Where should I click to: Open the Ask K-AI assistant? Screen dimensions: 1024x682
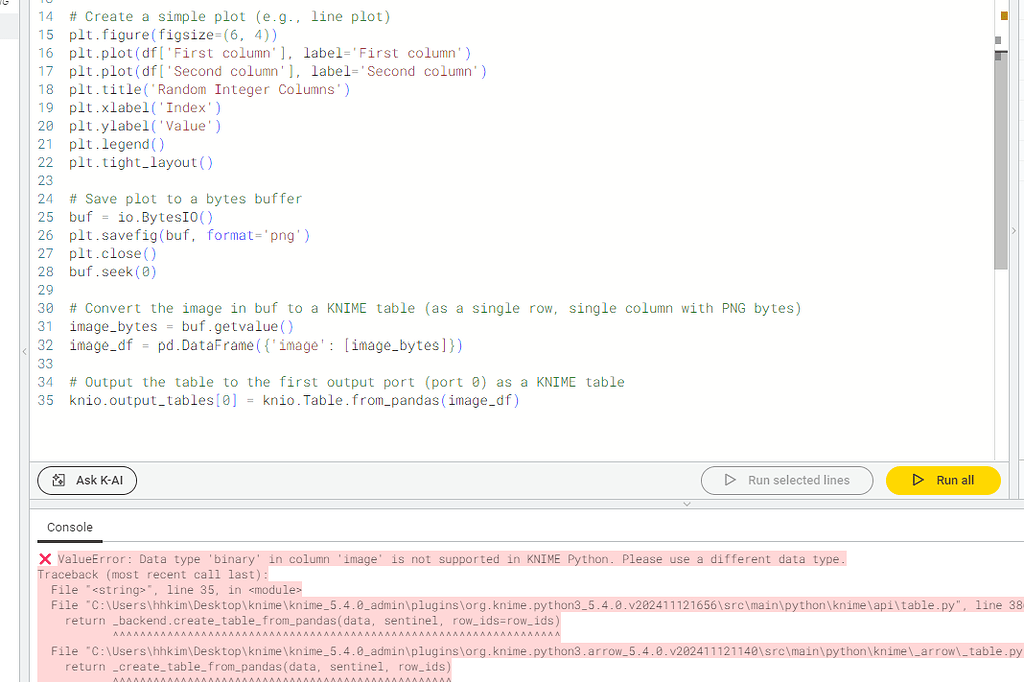[x=87, y=480]
